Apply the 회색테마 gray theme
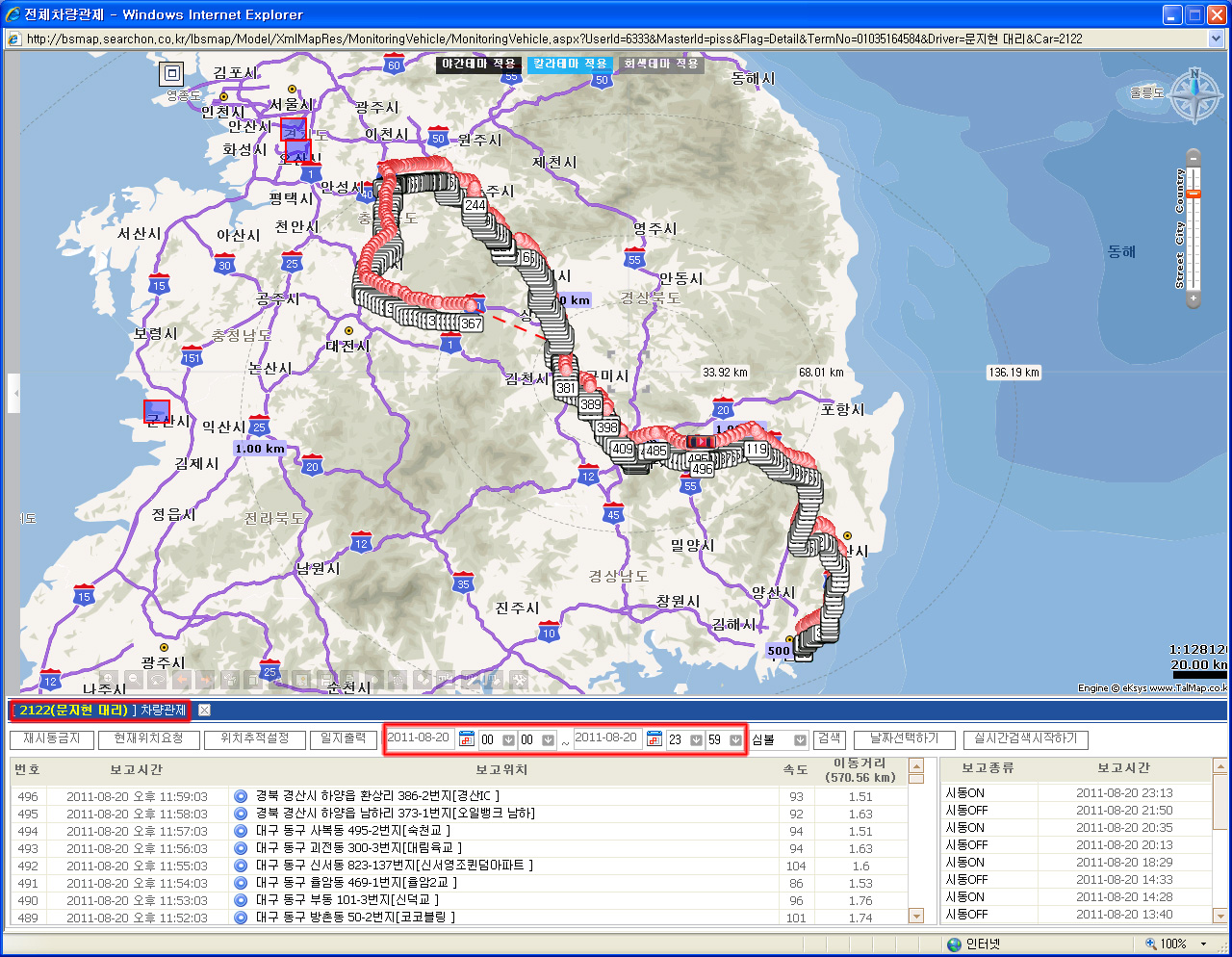 click(660, 64)
